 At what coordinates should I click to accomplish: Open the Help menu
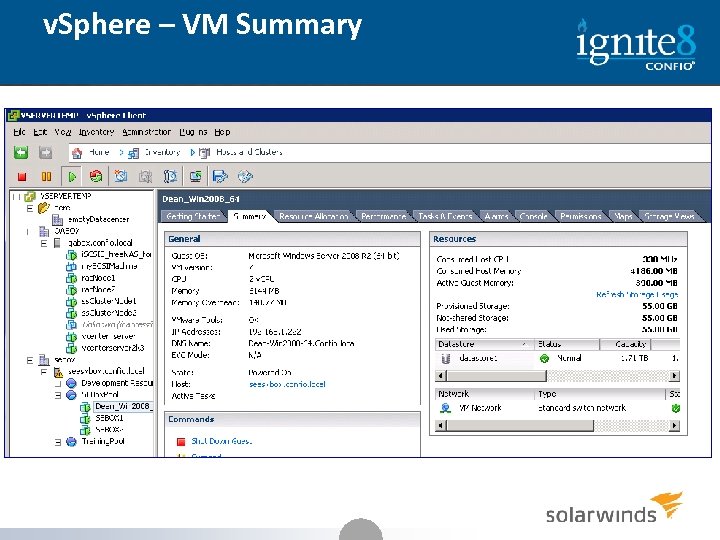[x=222, y=132]
